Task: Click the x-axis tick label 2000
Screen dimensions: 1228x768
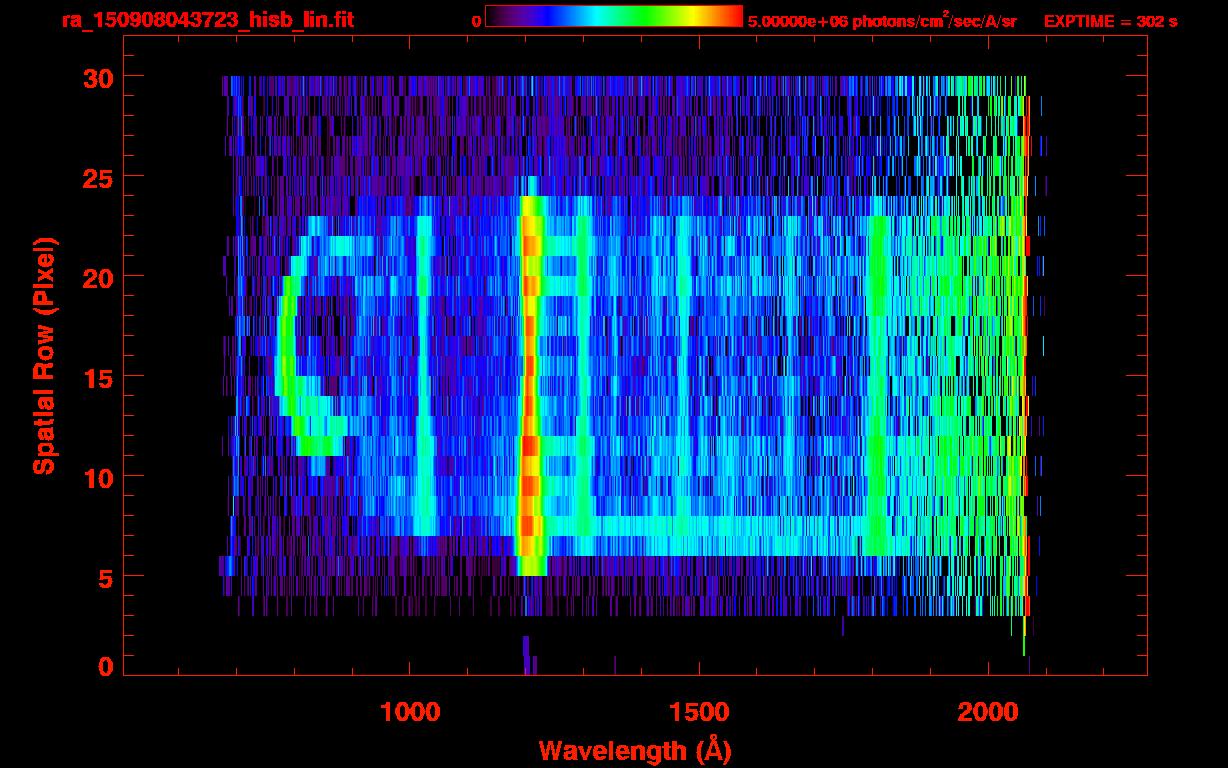Action: 988,712
